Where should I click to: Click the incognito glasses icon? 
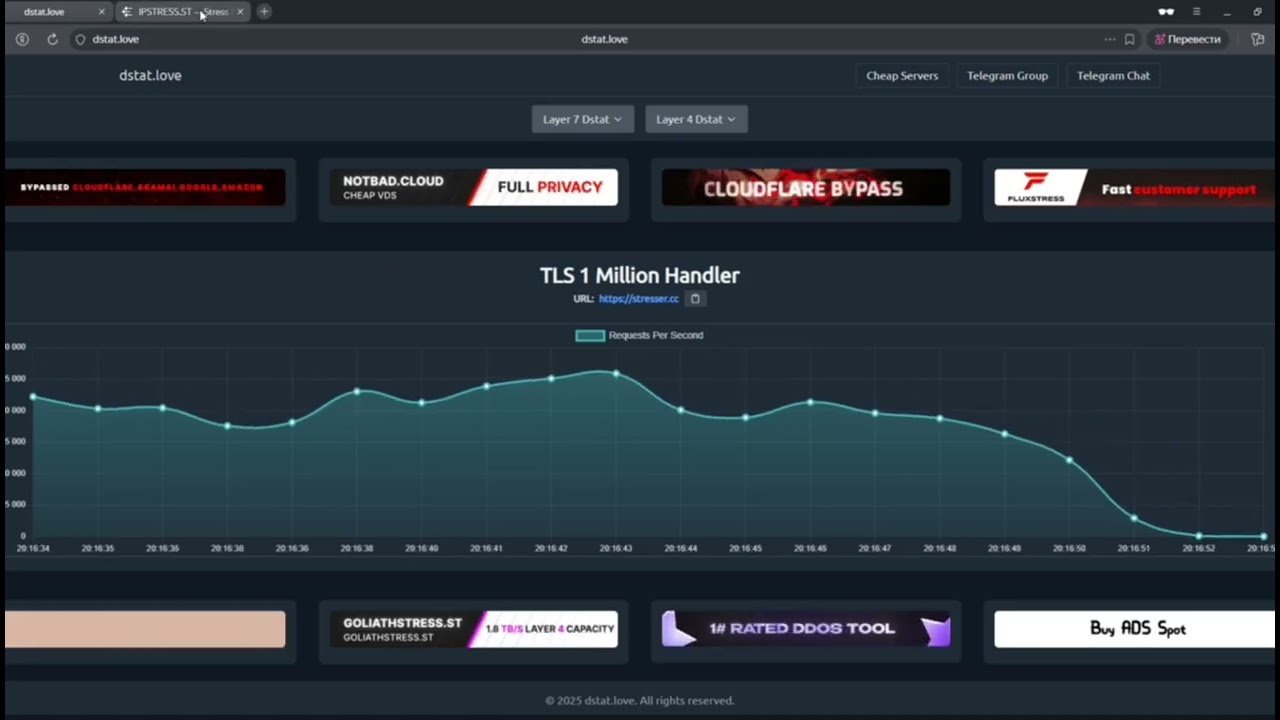click(1166, 12)
